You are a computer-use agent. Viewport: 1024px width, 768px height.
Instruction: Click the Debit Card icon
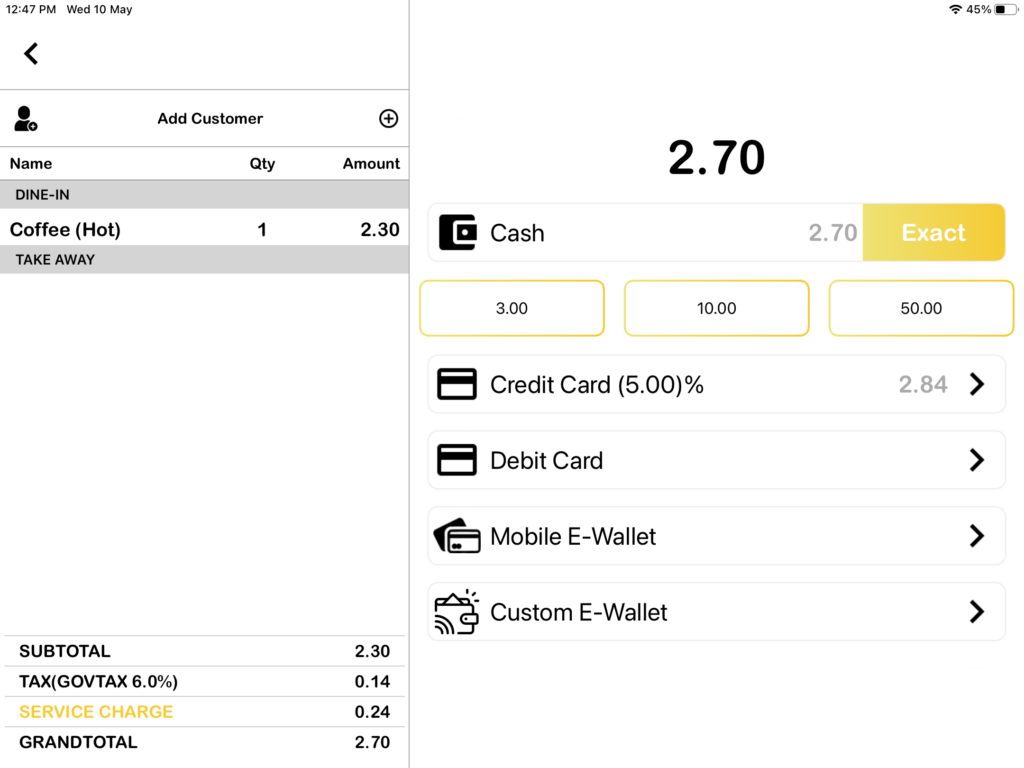(x=457, y=461)
